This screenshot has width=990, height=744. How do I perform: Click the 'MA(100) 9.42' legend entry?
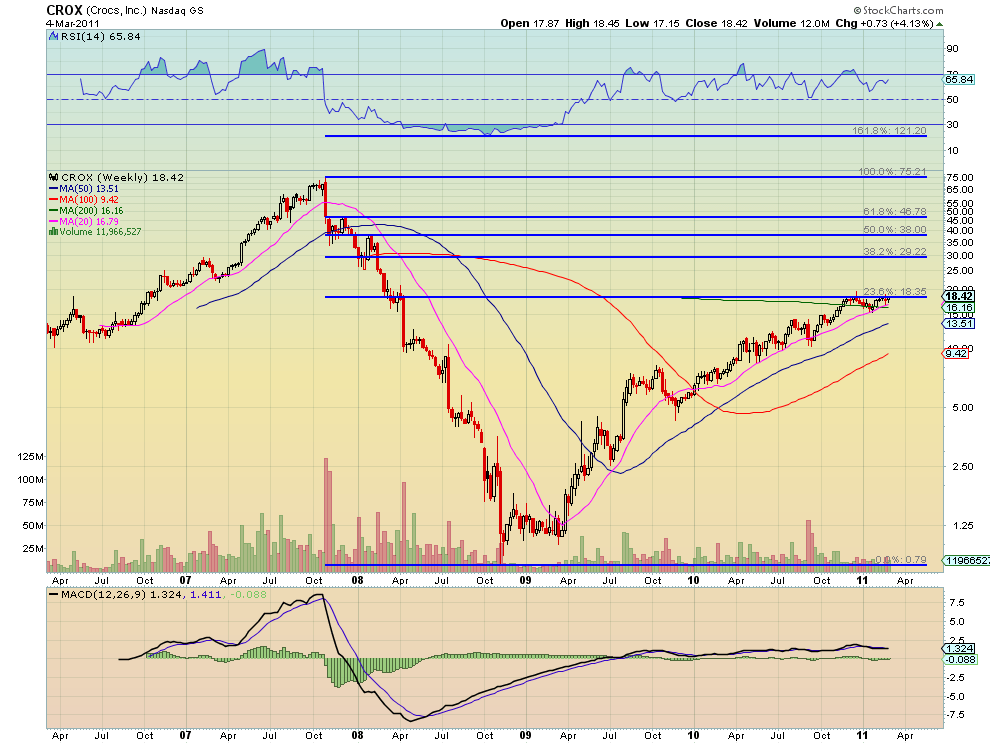[x=88, y=200]
